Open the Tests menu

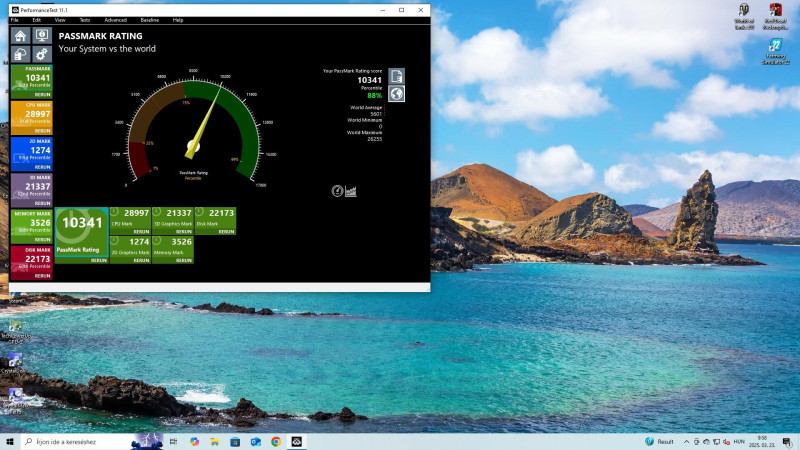pos(85,20)
